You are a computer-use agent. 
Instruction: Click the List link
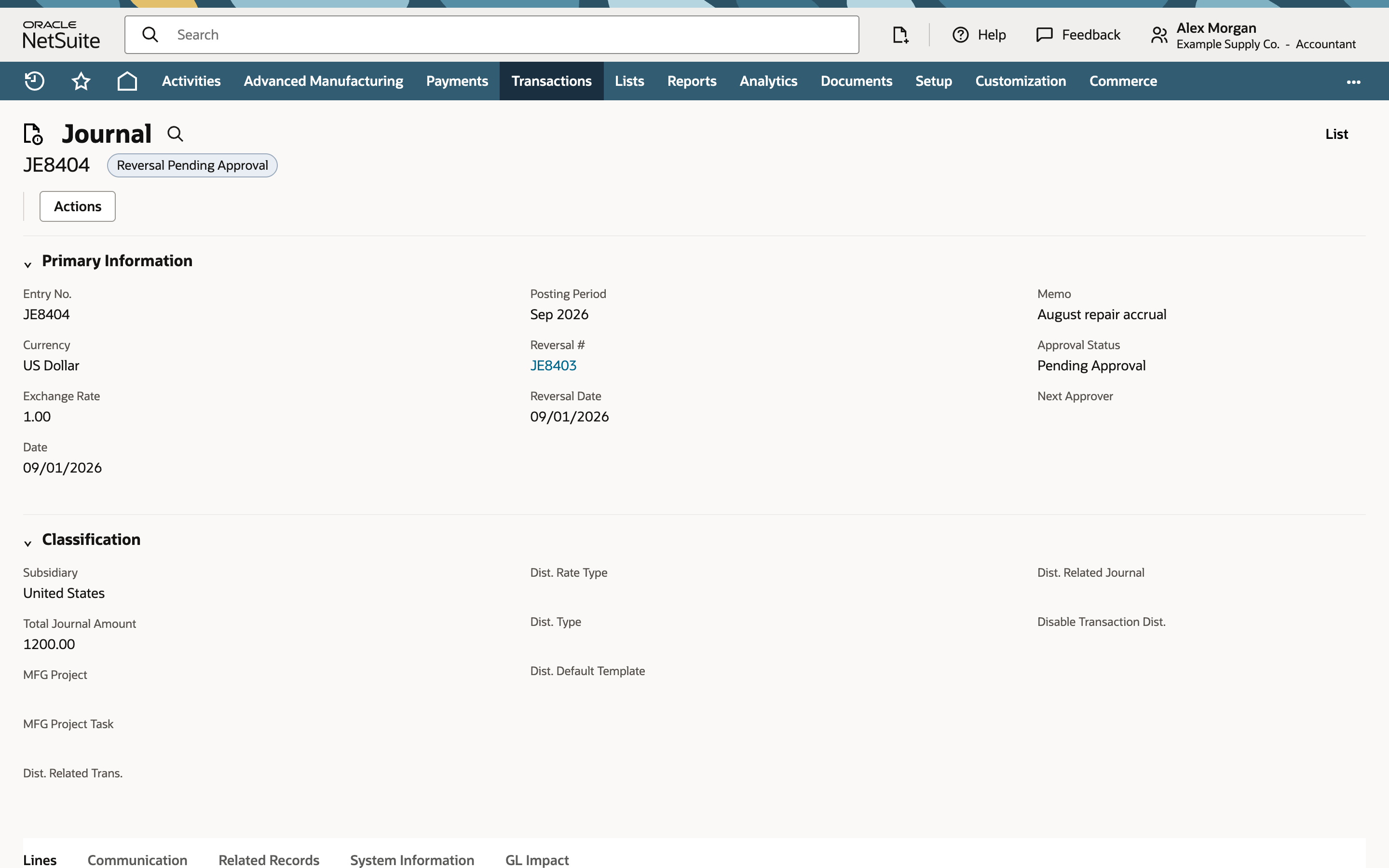pos(1336,134)
